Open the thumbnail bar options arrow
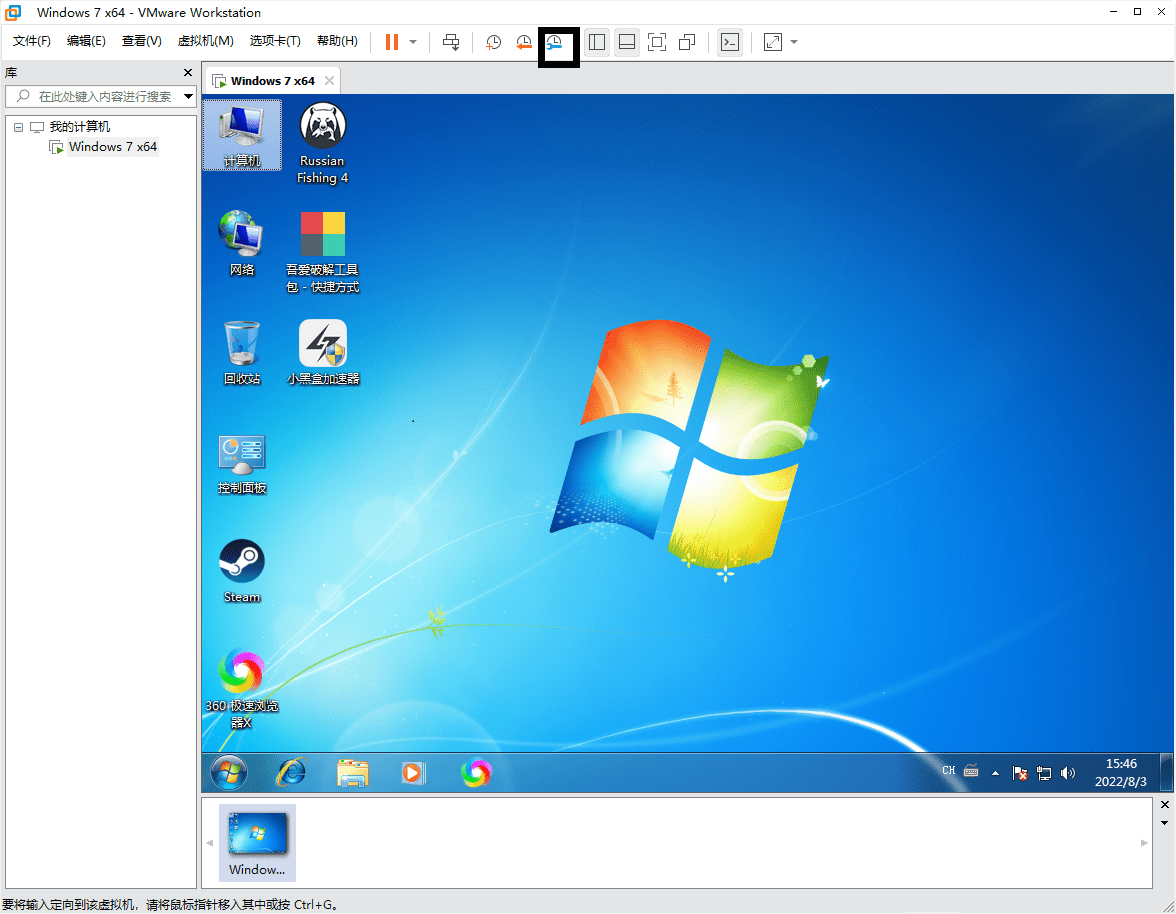This screenshot has height=914, width=1176. point(1165,823)
